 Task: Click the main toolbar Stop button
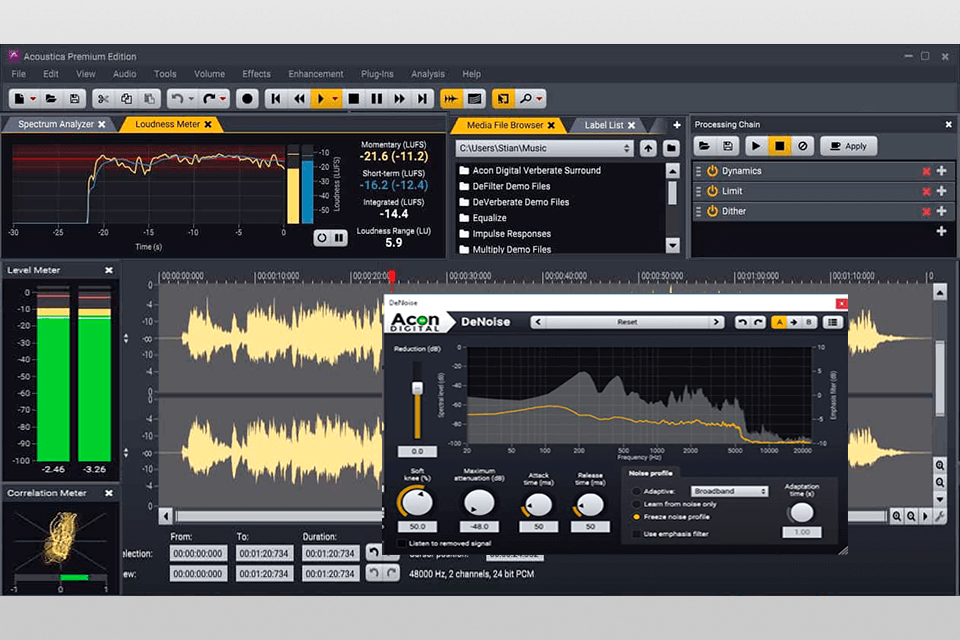[x=353, y=99]
